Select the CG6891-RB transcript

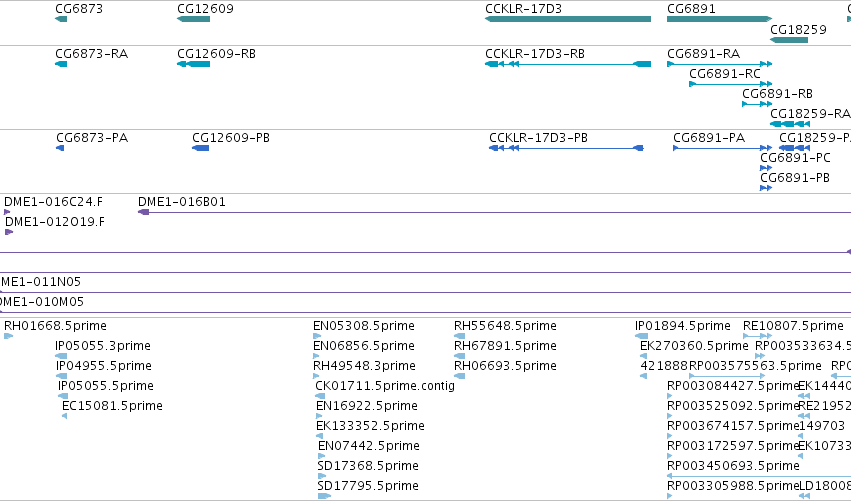757,104
